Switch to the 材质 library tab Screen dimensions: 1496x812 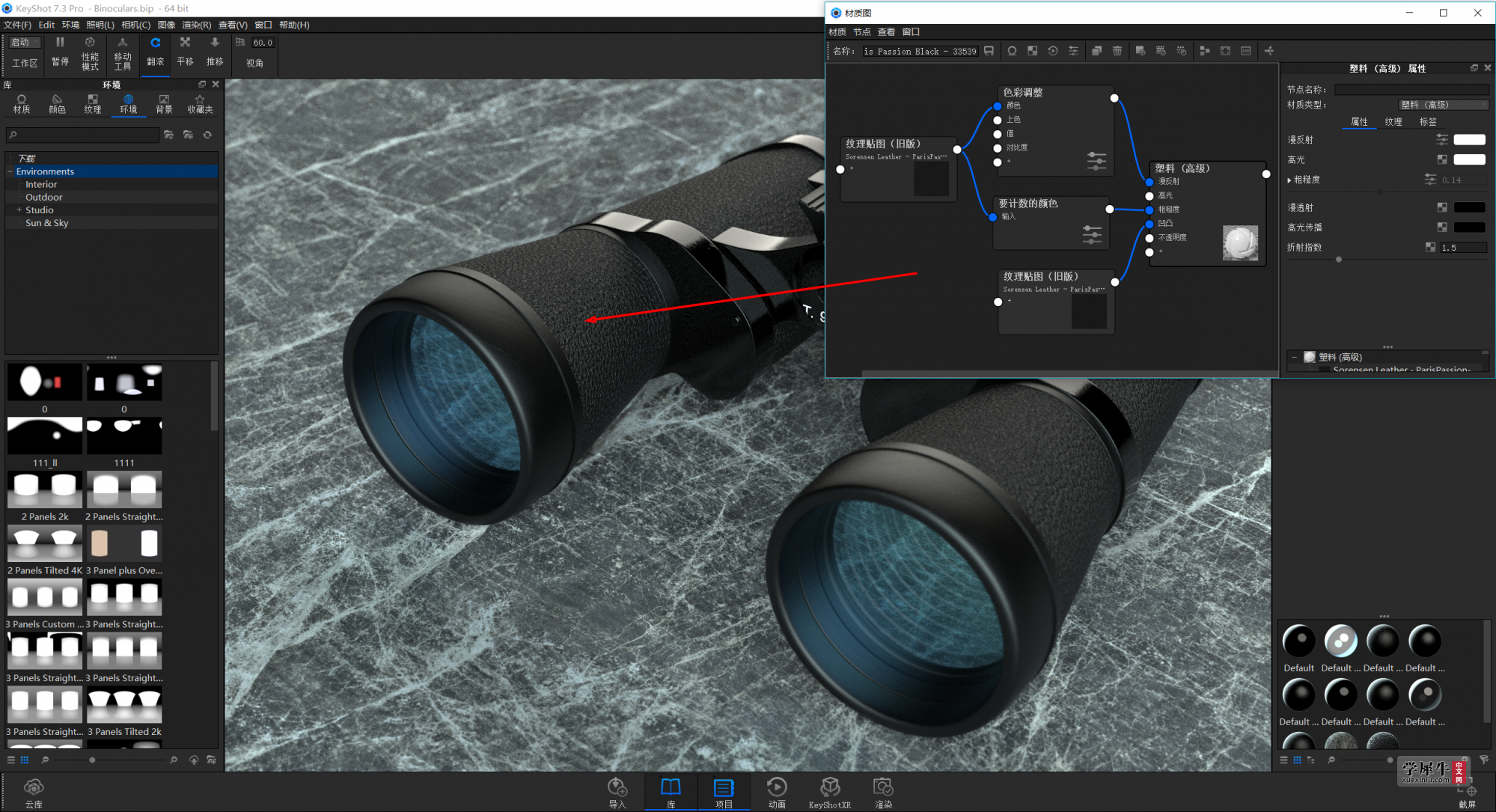22,104
